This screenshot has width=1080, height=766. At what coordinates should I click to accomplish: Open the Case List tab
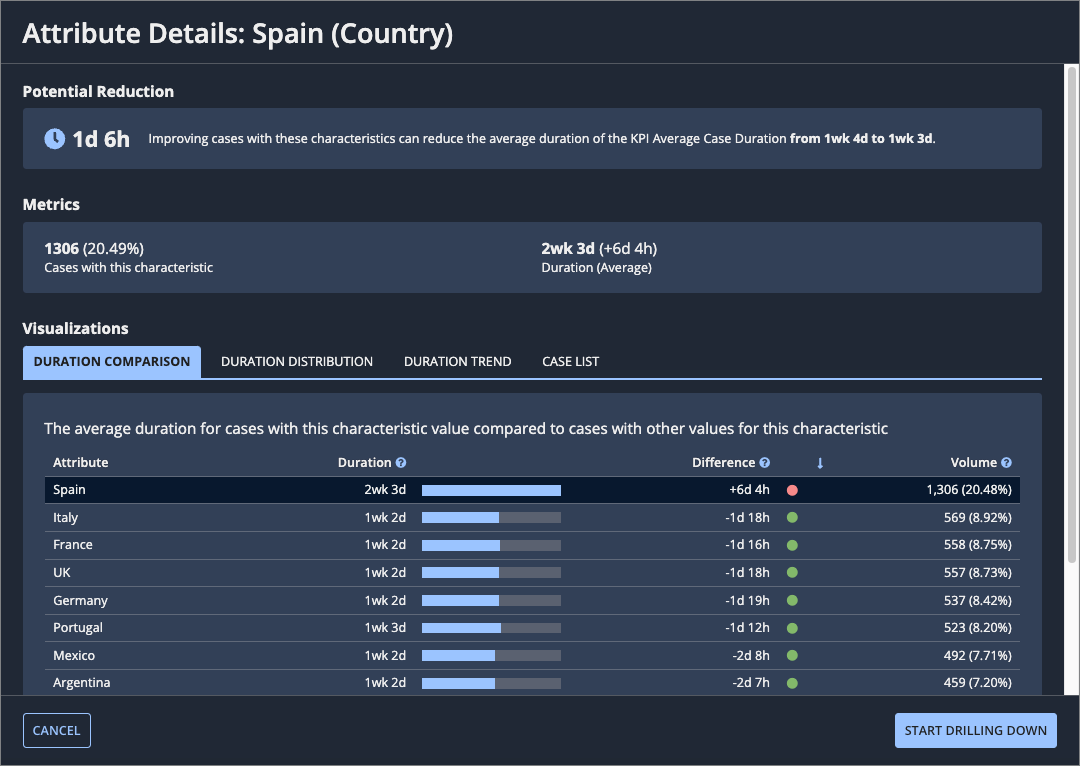point(570,362)
